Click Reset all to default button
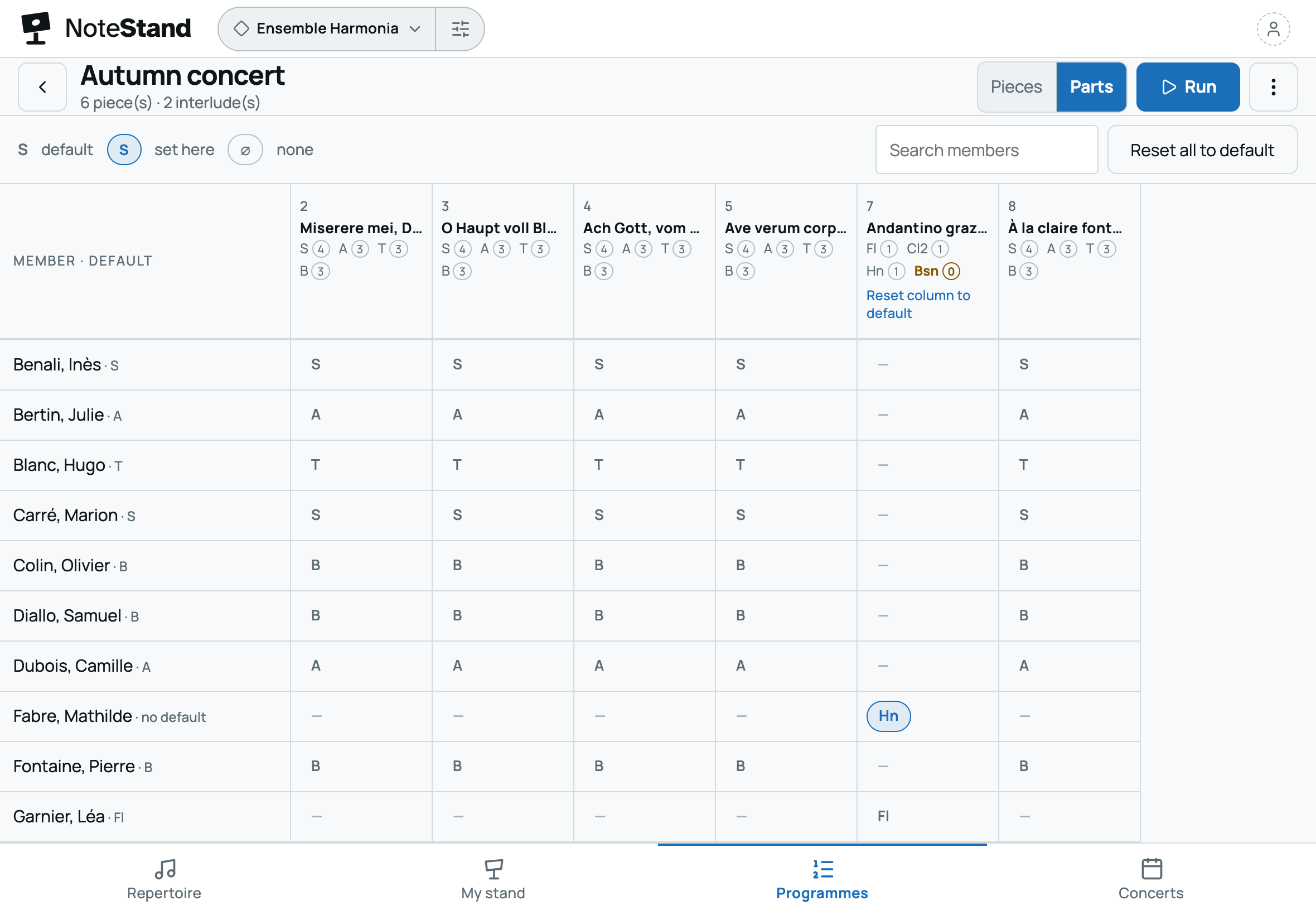 1202,150
